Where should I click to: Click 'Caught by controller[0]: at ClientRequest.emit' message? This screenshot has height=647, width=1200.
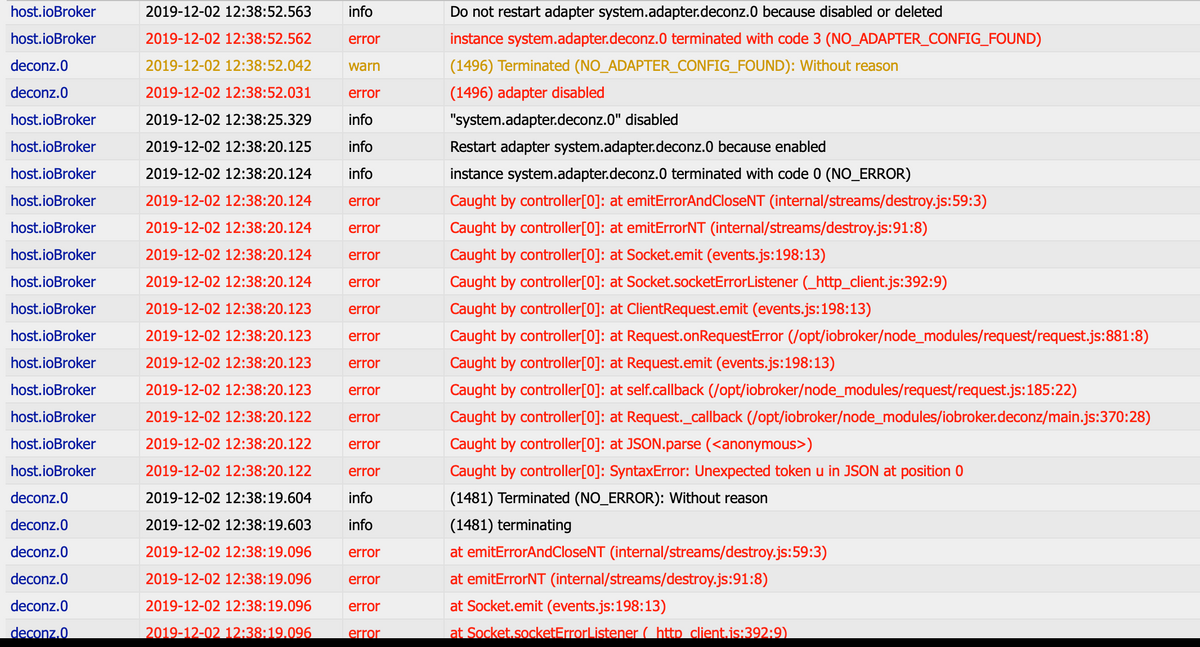pyautogui.click(x=660, y=309)
